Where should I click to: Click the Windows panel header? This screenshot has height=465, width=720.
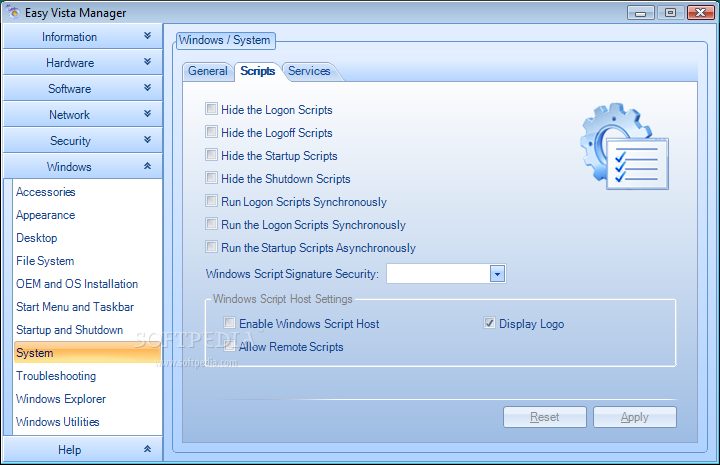pyautogui.click(x=83, y=166)
